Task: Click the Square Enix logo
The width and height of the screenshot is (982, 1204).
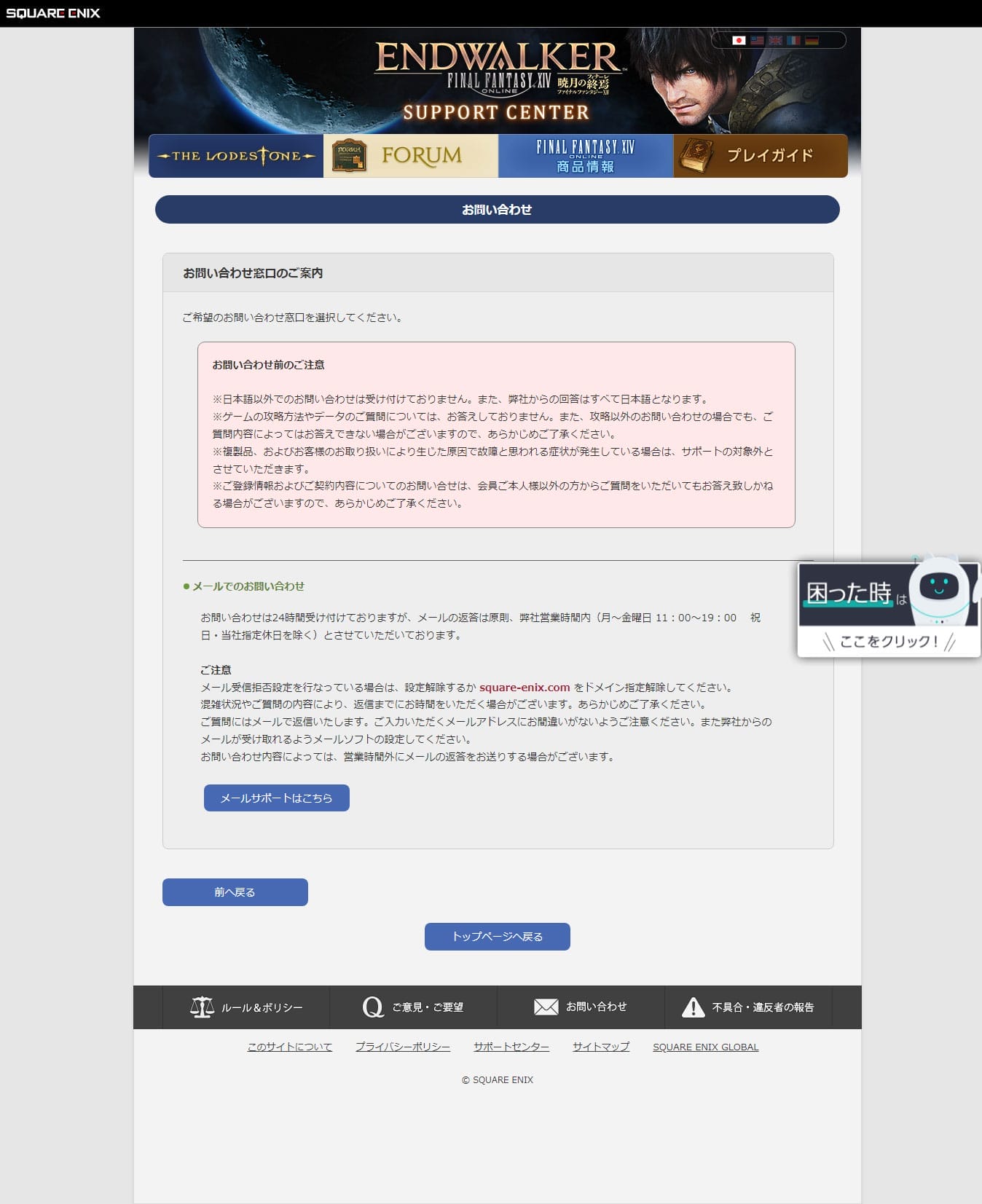Action: [53, 13]
